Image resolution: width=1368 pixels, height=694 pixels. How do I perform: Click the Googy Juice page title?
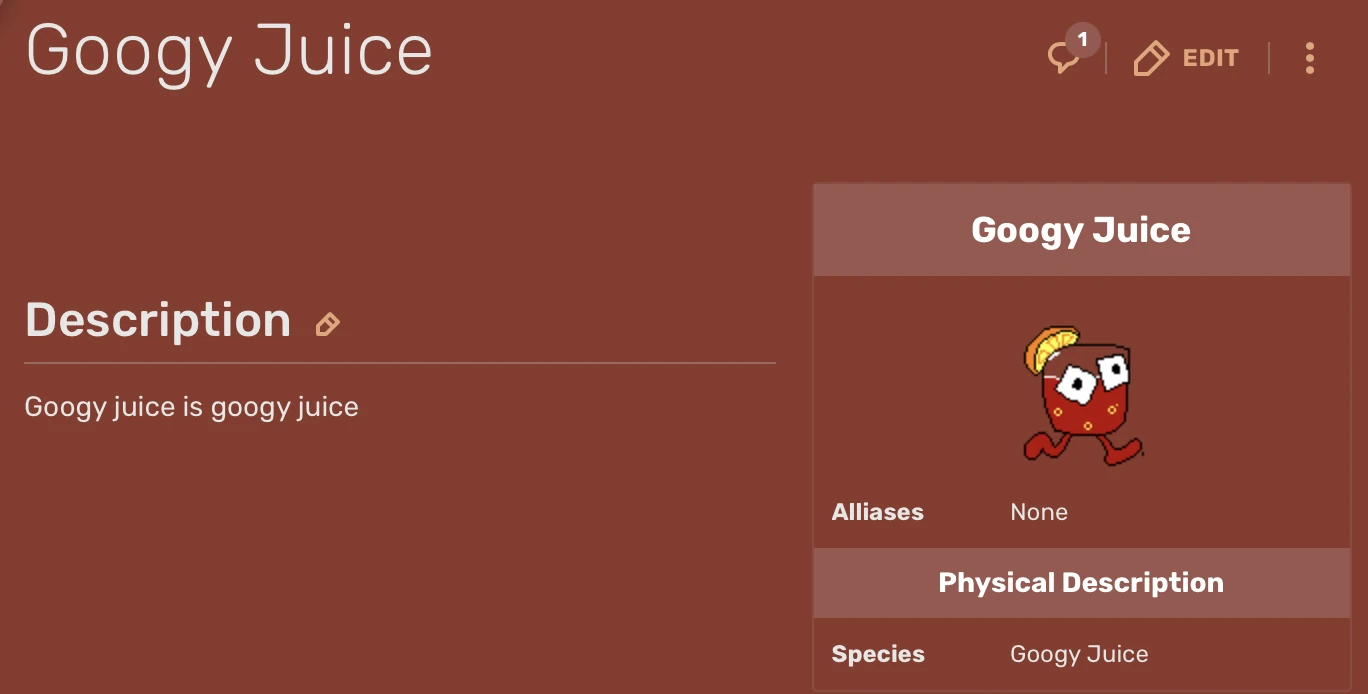228,50
